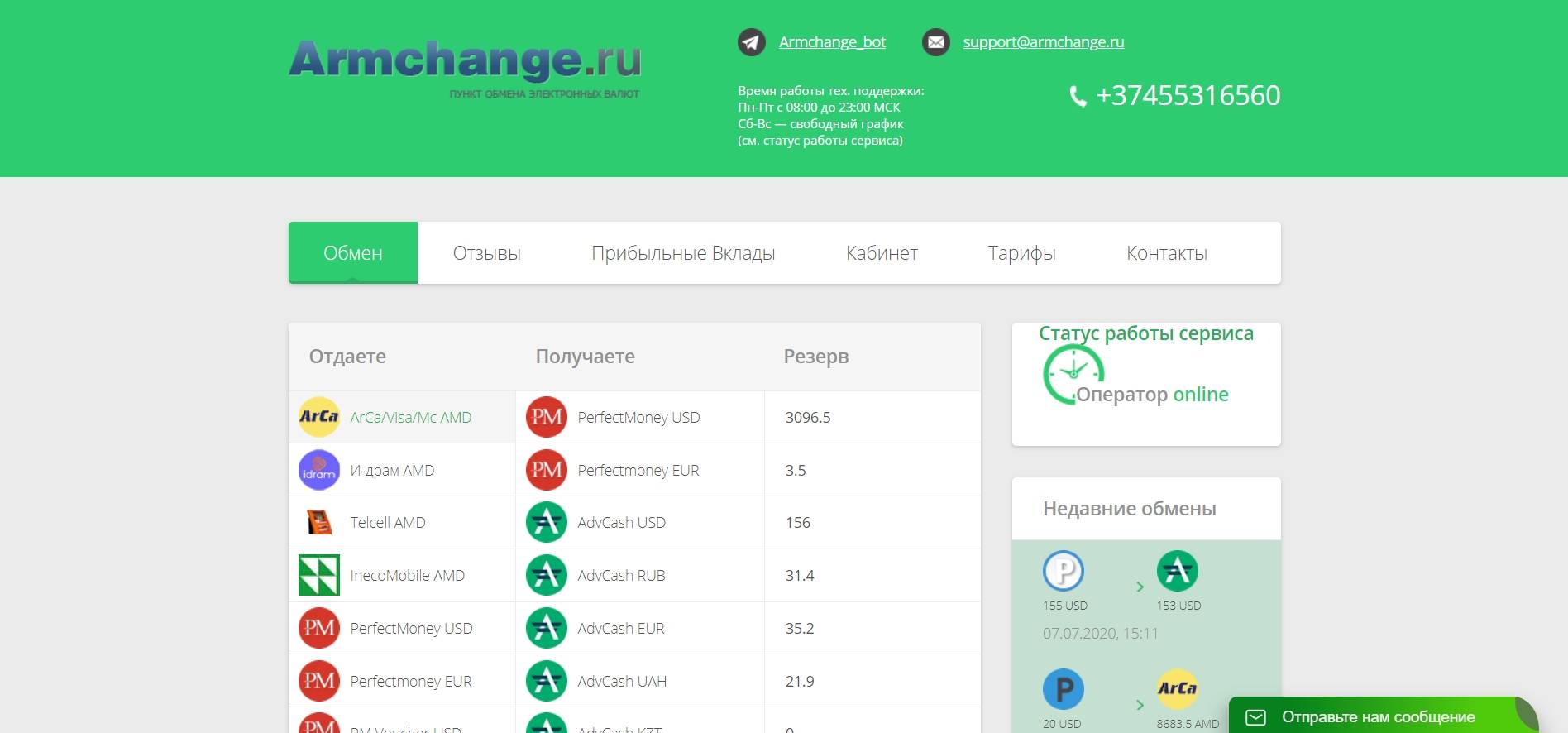Click the ArCa icon above 8683.5 AMD
This screenshot has width=1568, height=733.
click(x=1178, y=689)
